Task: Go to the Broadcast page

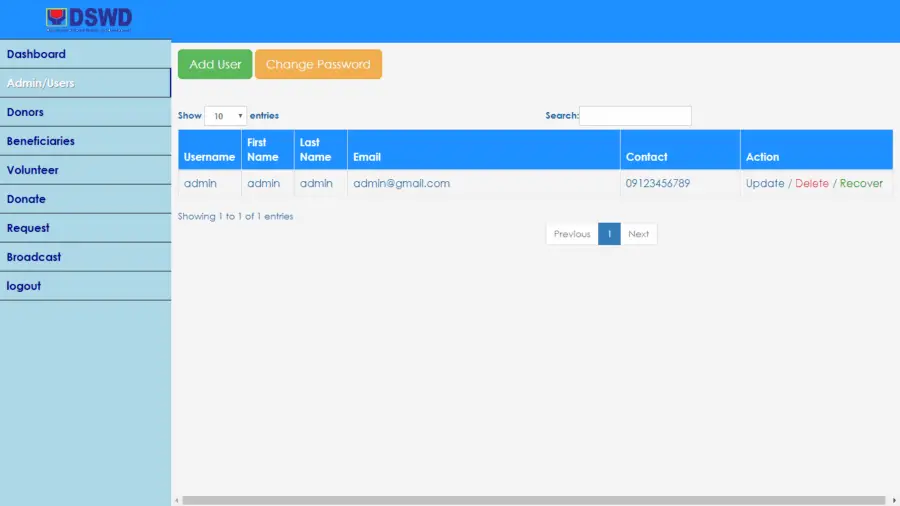Action: pyautogui.click(x=85, y=257)
